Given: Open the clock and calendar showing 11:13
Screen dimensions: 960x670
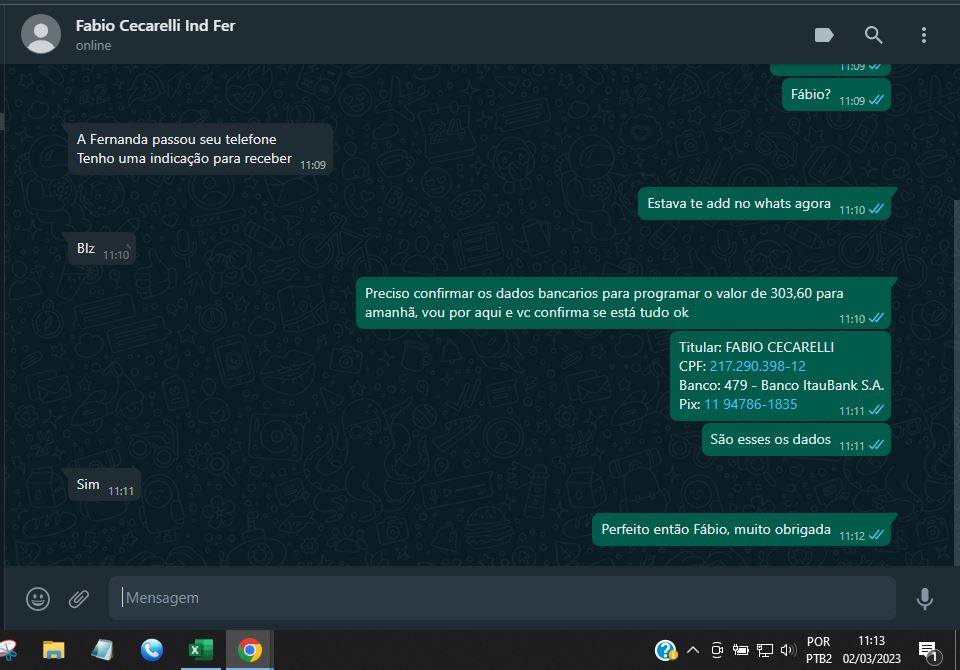Looking at the screenshot, I should pos(870,650).
